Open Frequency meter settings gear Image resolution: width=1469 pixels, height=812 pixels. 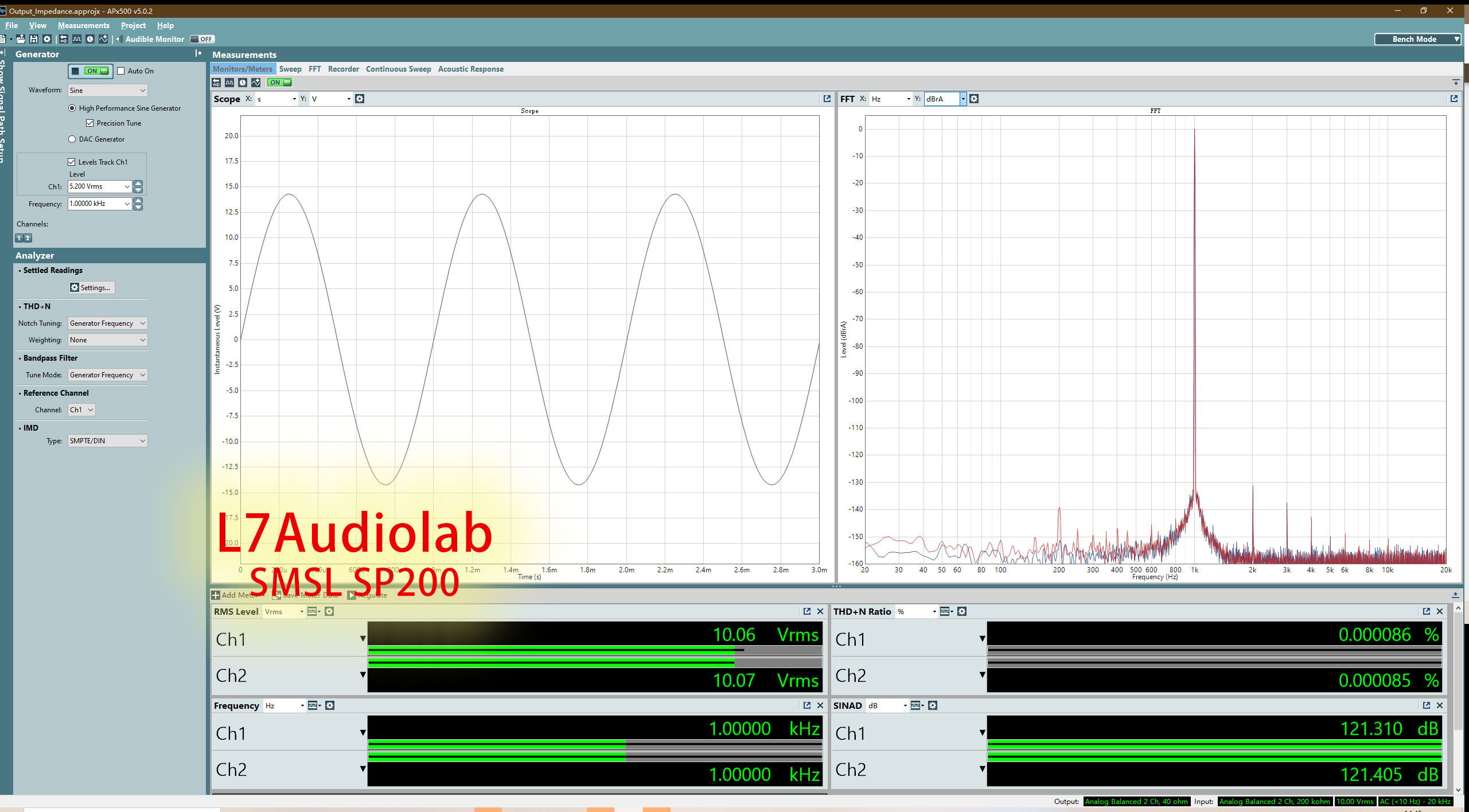pyautogui.click(x=330, y=705)
